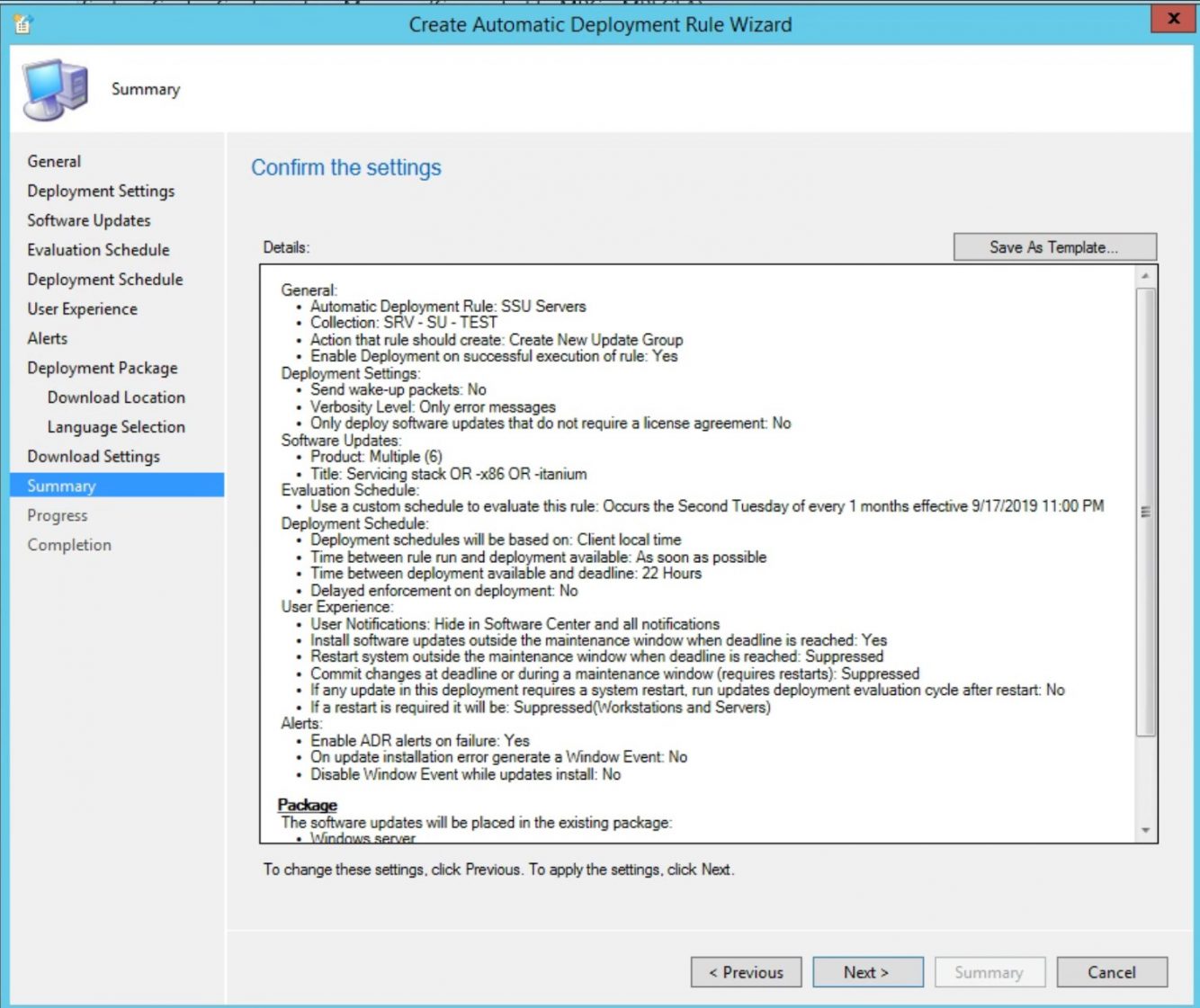Select the Language Selection step
The width and height of the screenshot is (1200, 1008).
(115, 426)
